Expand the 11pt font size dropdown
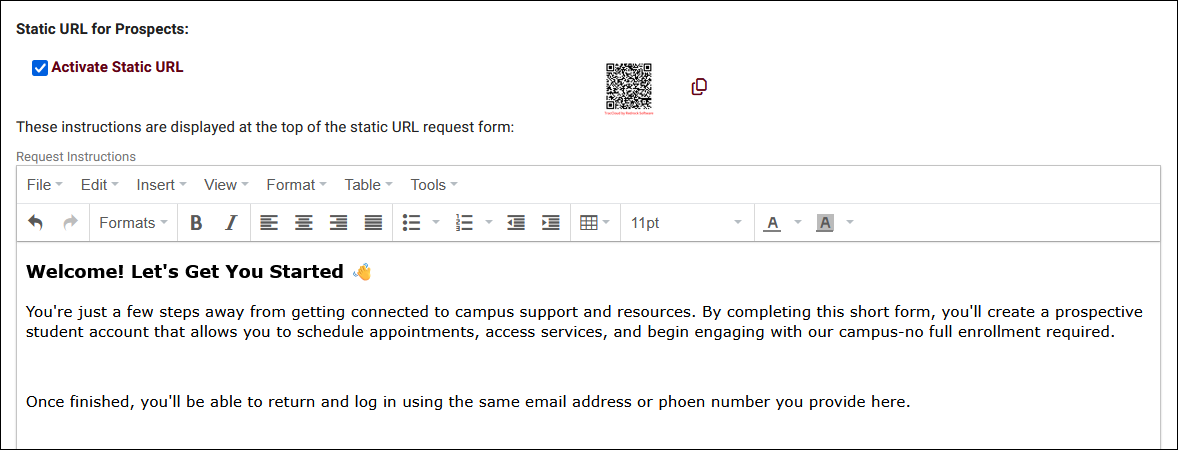This screenshot has width=1178, height=450. click(686, 223)
